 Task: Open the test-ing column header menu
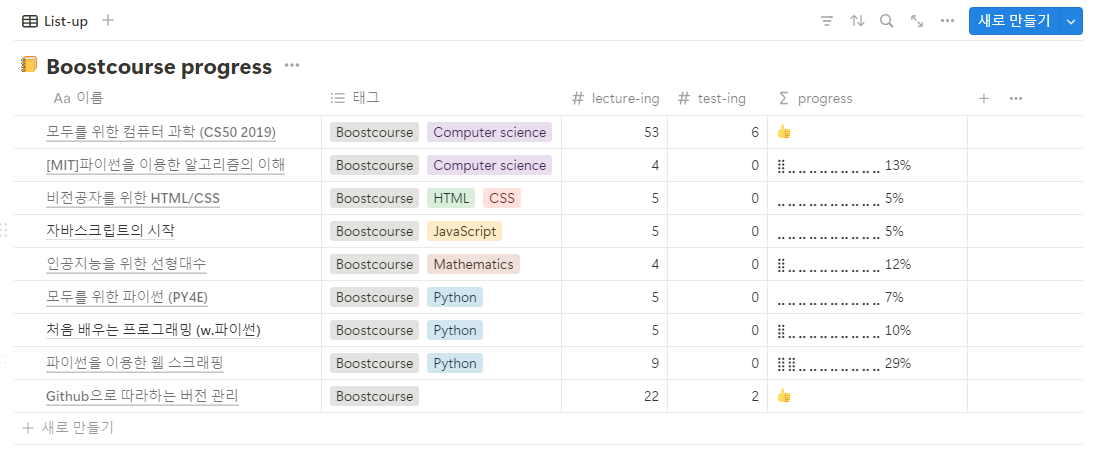[x=711, y=99]
